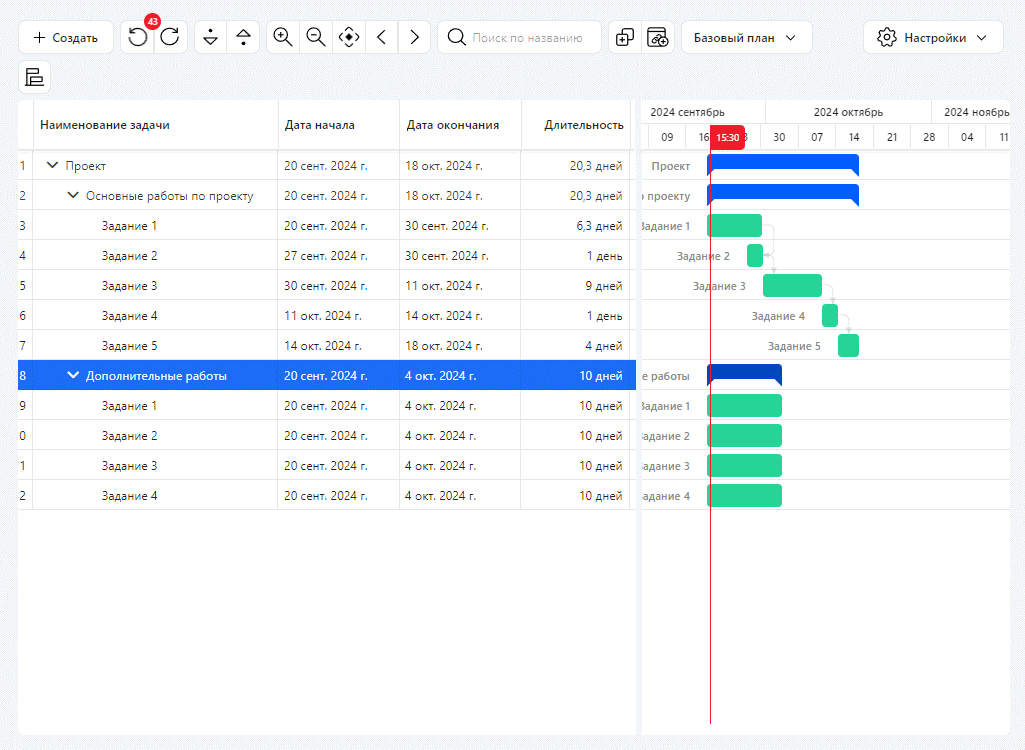The height and width of the screenshot is (750, 1025).
Task: Click the week 28 label in the timeline
Action: [x=929, y=137]
